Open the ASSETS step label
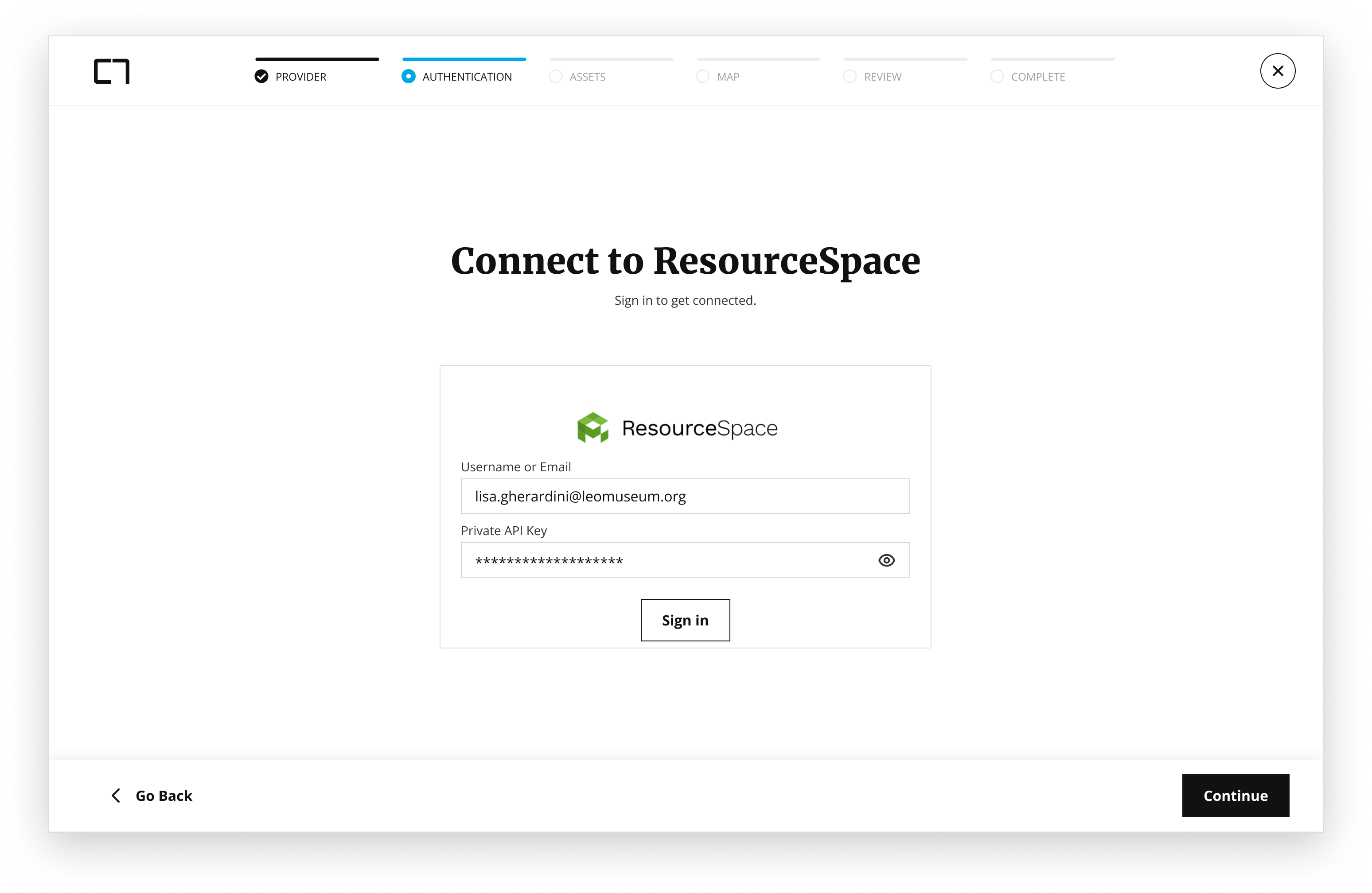This screenshot has height=893, width=1372. [588, 77]
